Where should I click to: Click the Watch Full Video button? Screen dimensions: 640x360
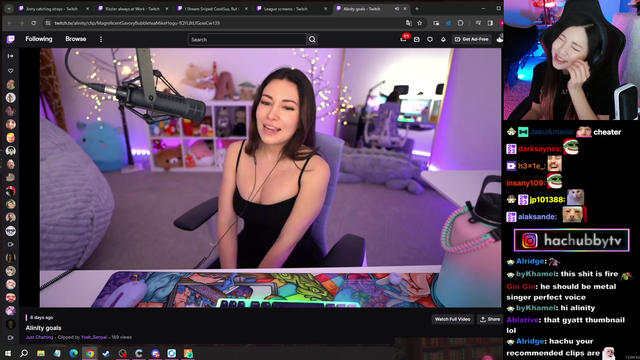pyautogui.click(x=452, y=319)
